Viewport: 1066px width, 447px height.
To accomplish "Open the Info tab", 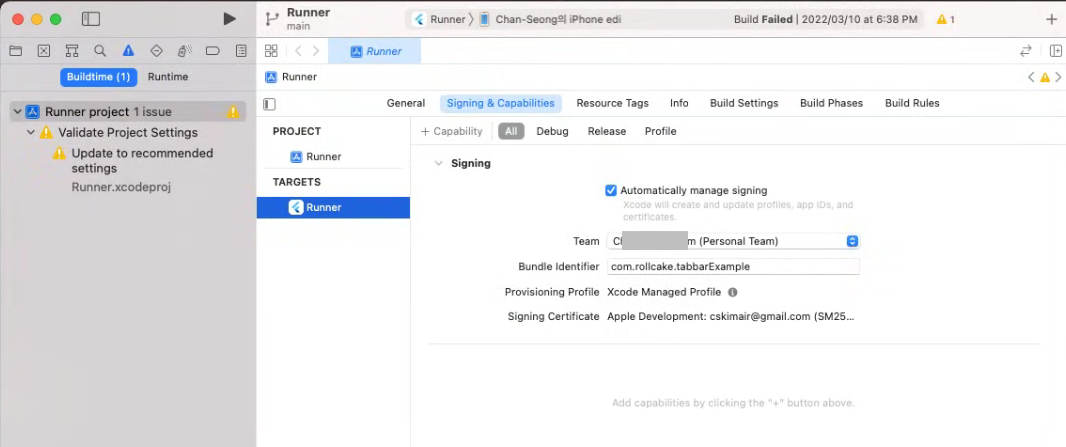I will (x=679, y=103).
